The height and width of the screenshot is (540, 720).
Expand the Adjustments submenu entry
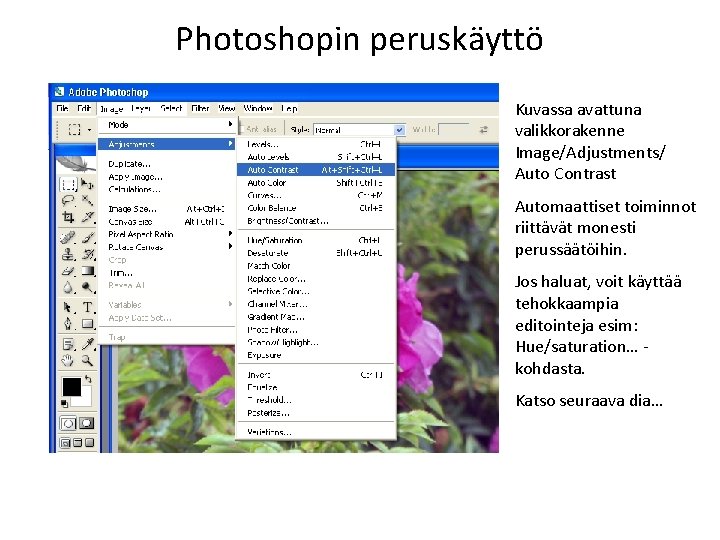167,144
